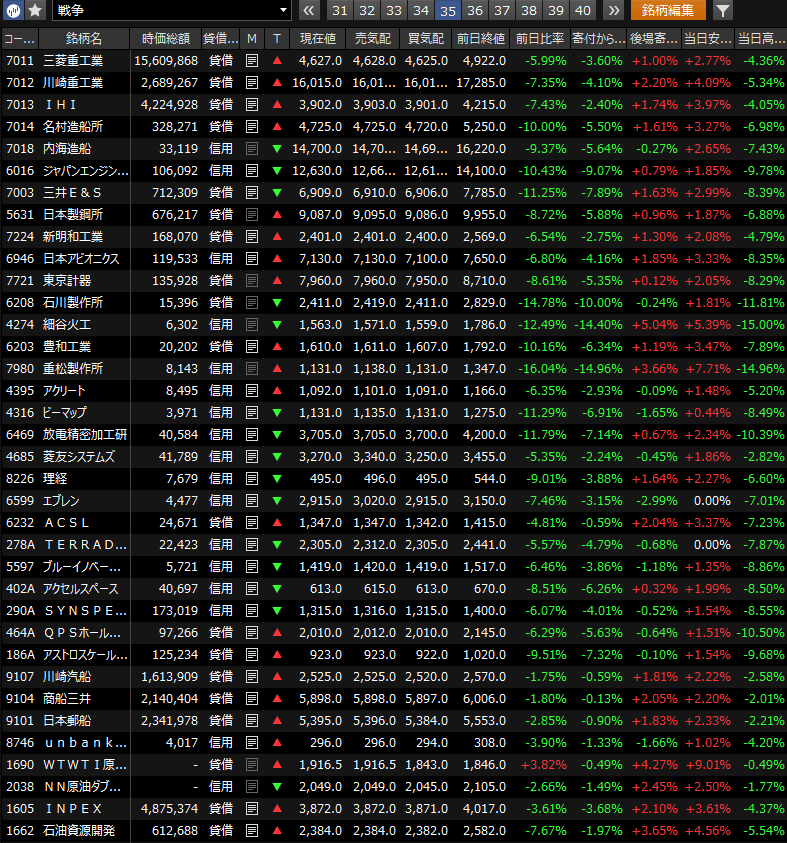Open memo icon for 三菱重工業 row
Viewport: 787px width, 843px height.
click(x=252, y=61)
